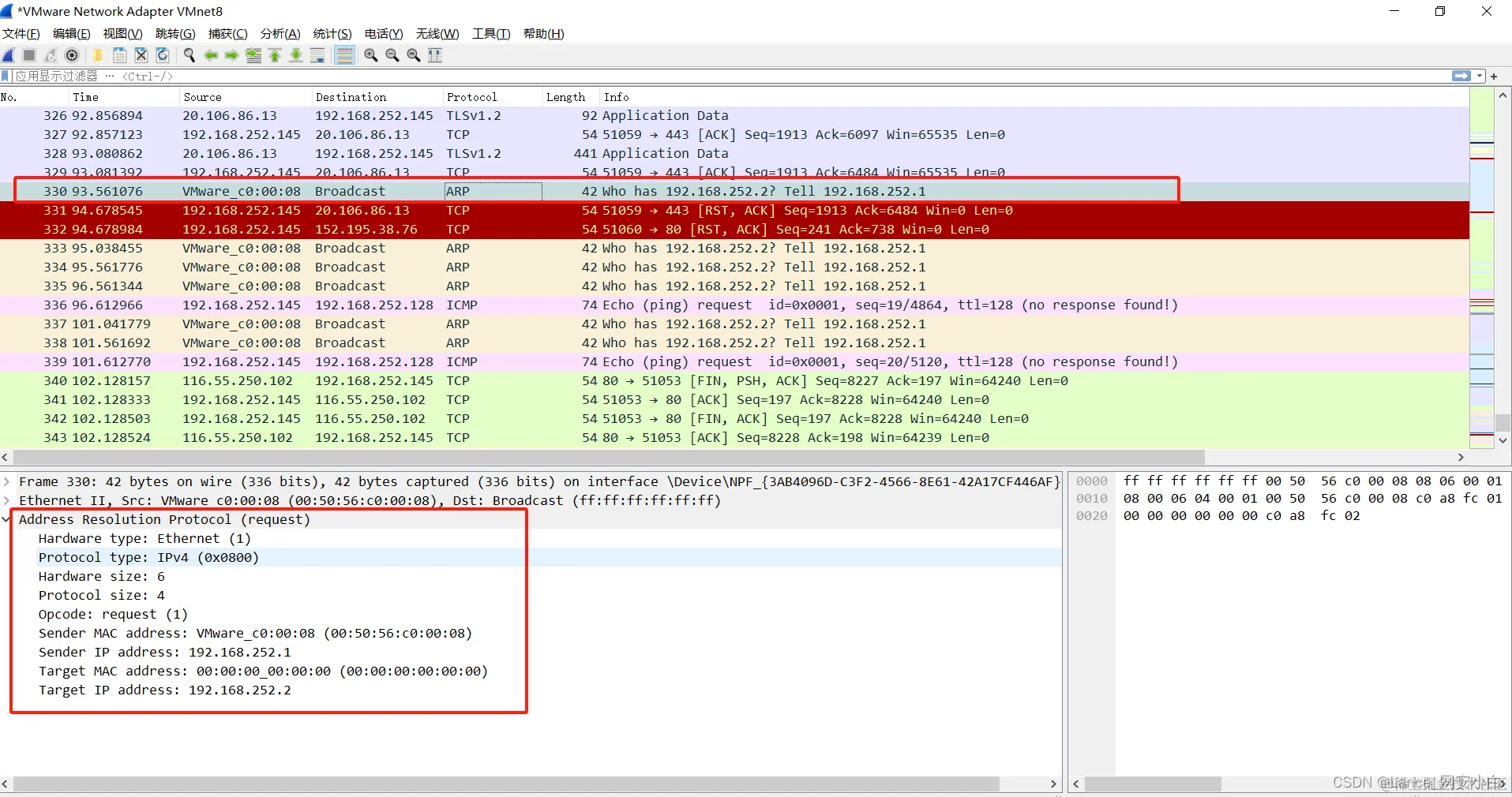Open the 统计(S) menu
The image size is (1512, 797).
[x=332, y=34]
